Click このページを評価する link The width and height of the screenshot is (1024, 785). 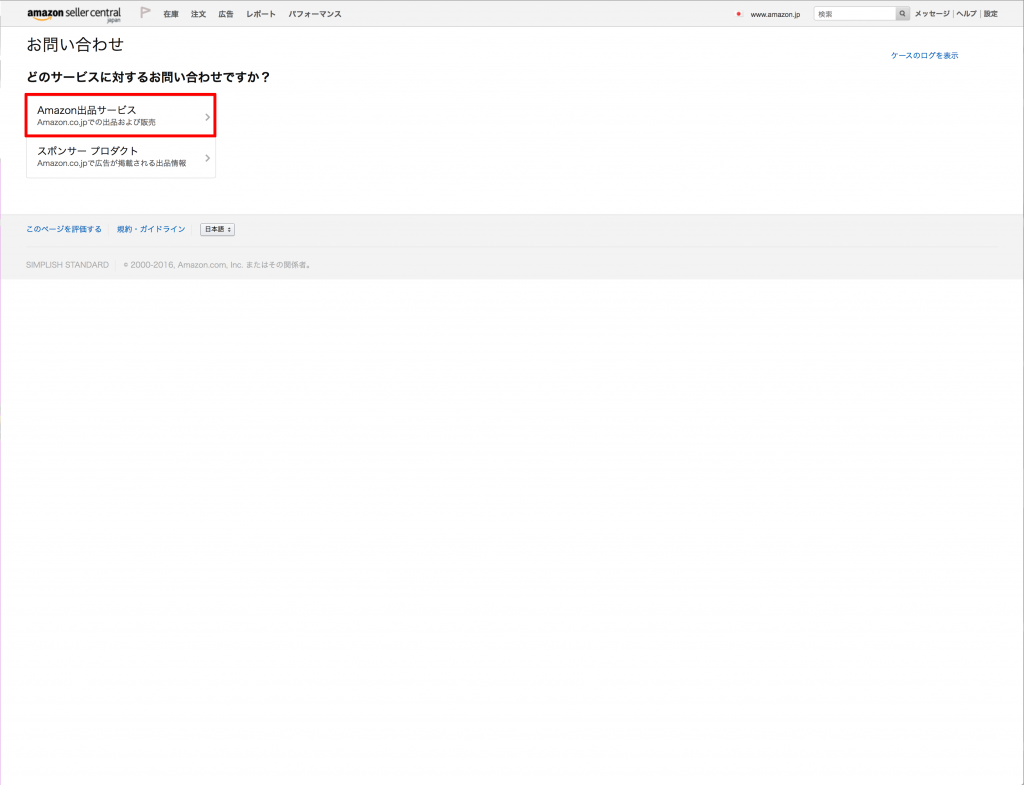64,229
